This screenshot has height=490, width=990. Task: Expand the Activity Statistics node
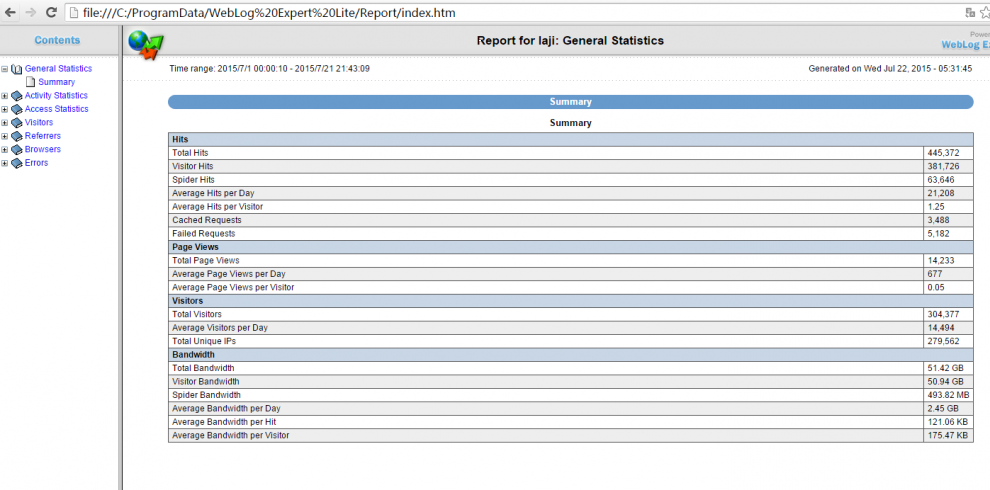click(5, 96)
